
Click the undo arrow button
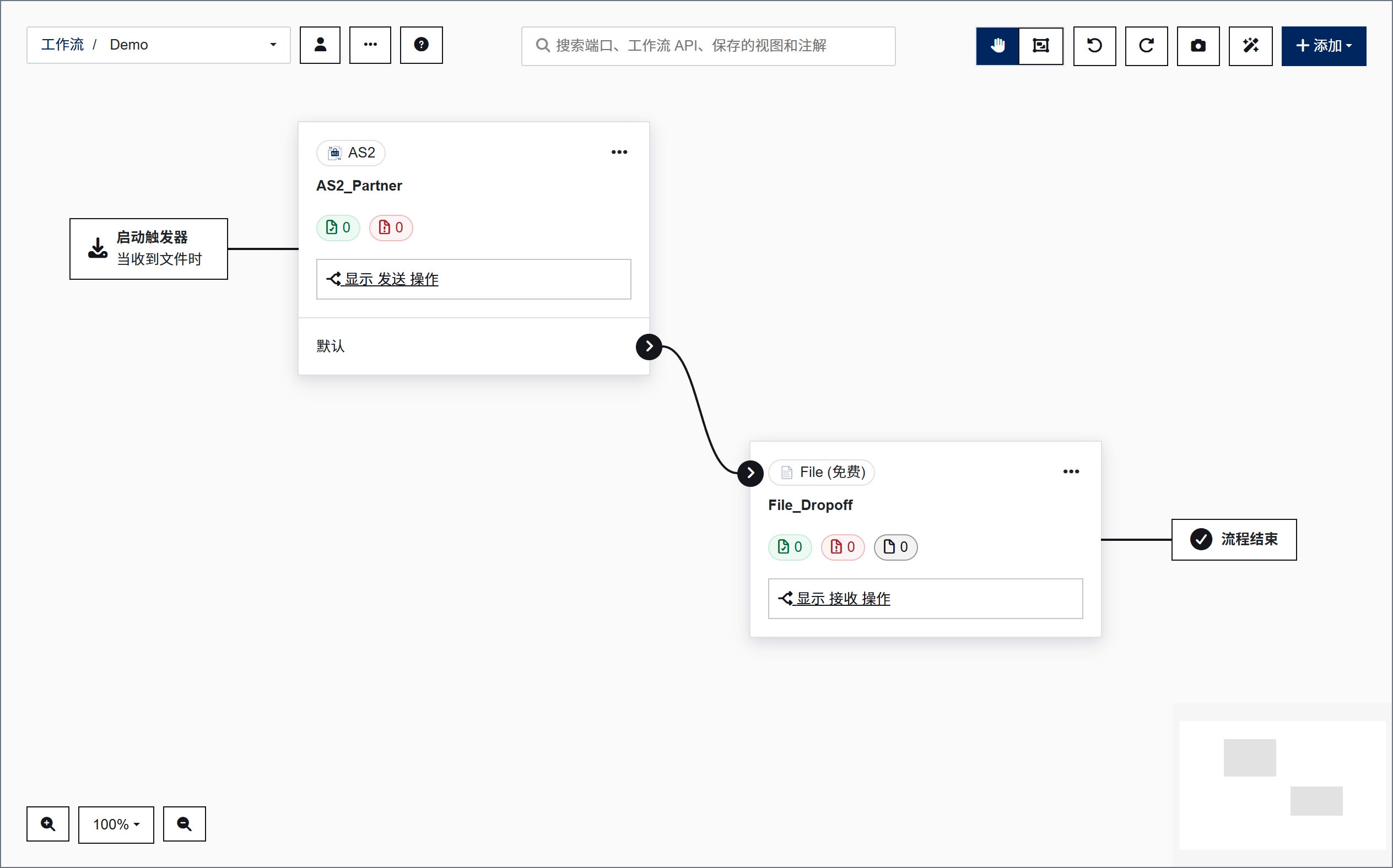pos(1094,45)
